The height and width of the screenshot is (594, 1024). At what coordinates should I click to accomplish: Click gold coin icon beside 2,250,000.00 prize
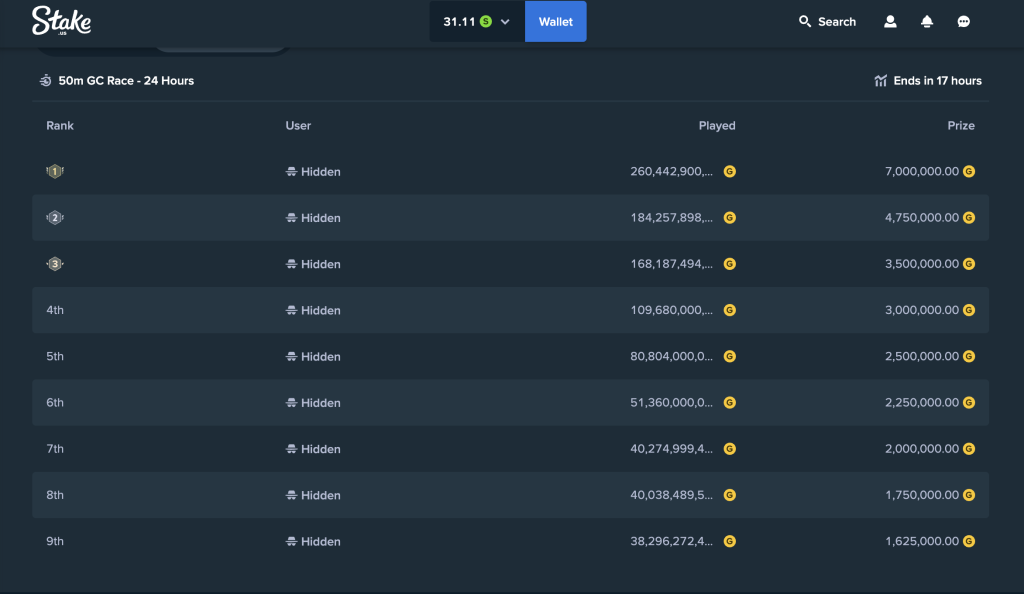click(969, 403)
